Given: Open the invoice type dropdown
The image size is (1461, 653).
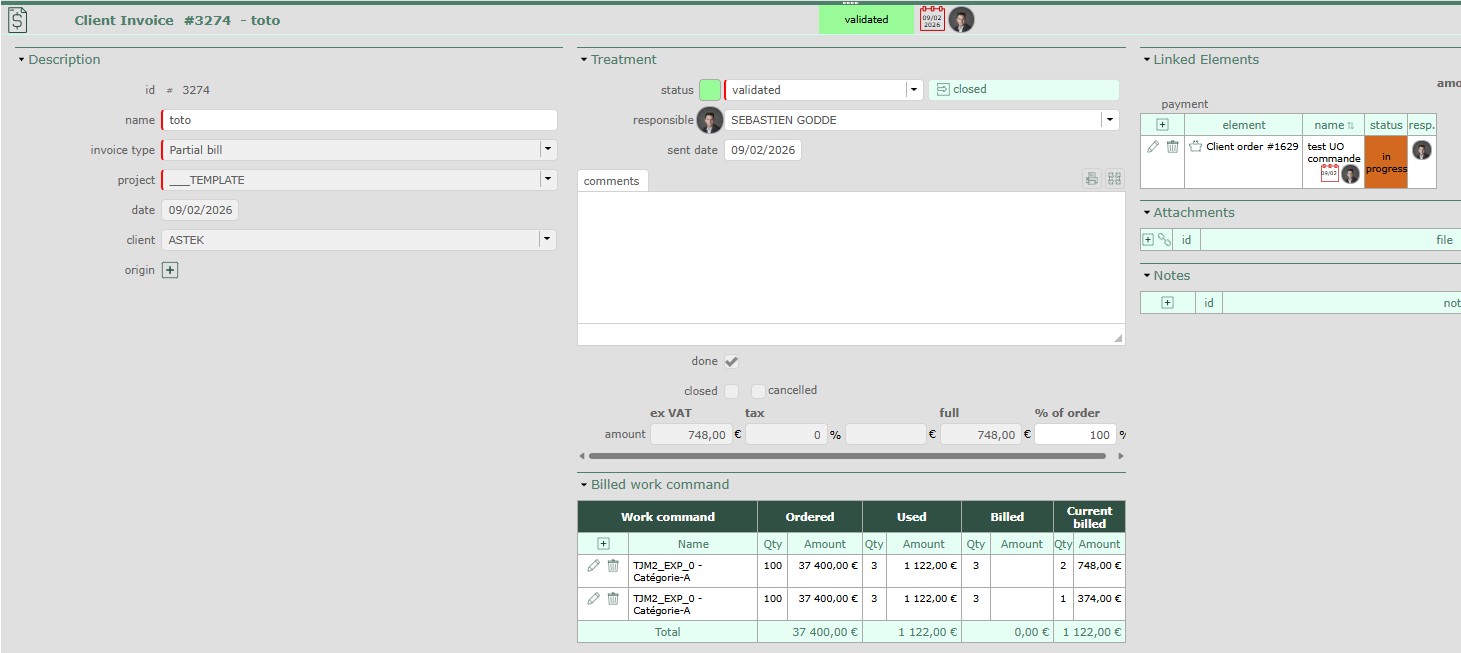Looking at the screenshot, I should (x=547, y=150).
